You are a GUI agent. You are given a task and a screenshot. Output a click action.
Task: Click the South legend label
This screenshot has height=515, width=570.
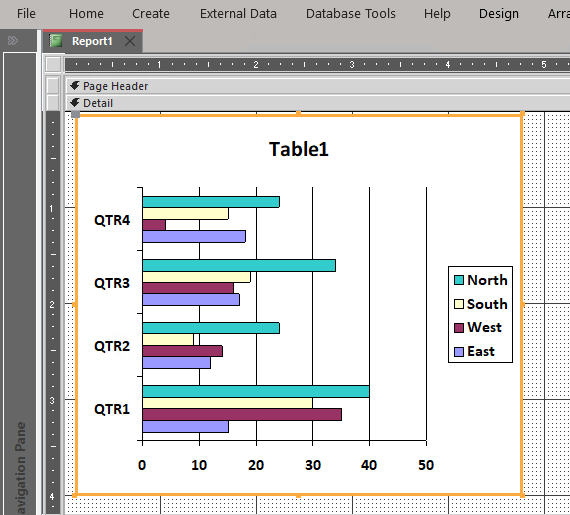click(x=487, y=304)
